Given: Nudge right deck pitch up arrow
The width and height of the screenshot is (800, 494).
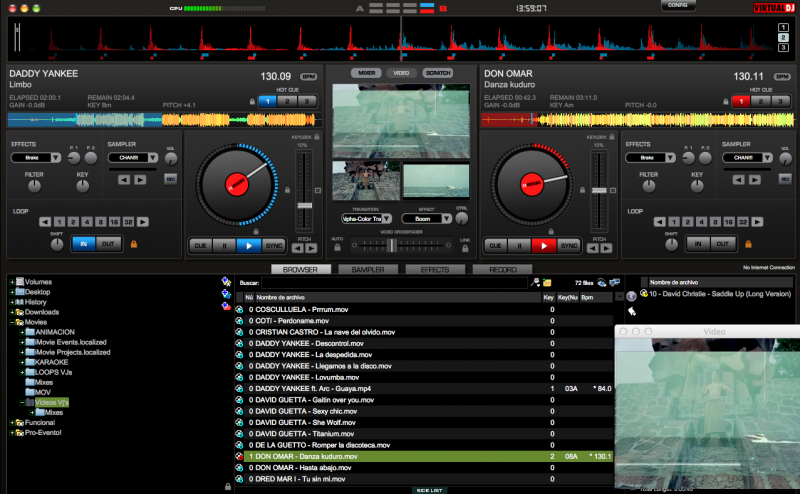Looking at the screenshot, I should pyautogui.click(x=606, y=249).
